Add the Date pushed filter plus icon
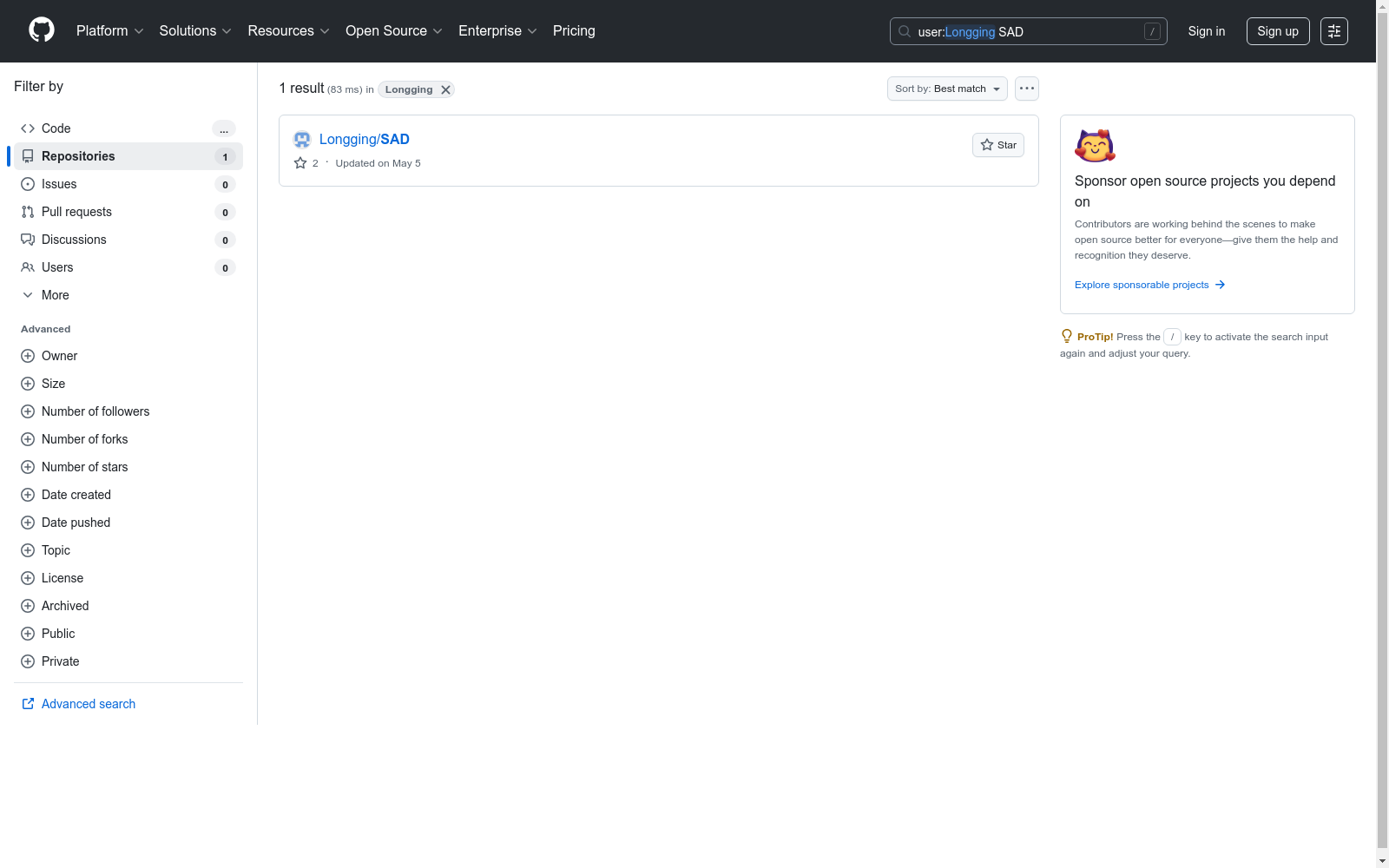The image size is (1389, 868). (28, 523)
